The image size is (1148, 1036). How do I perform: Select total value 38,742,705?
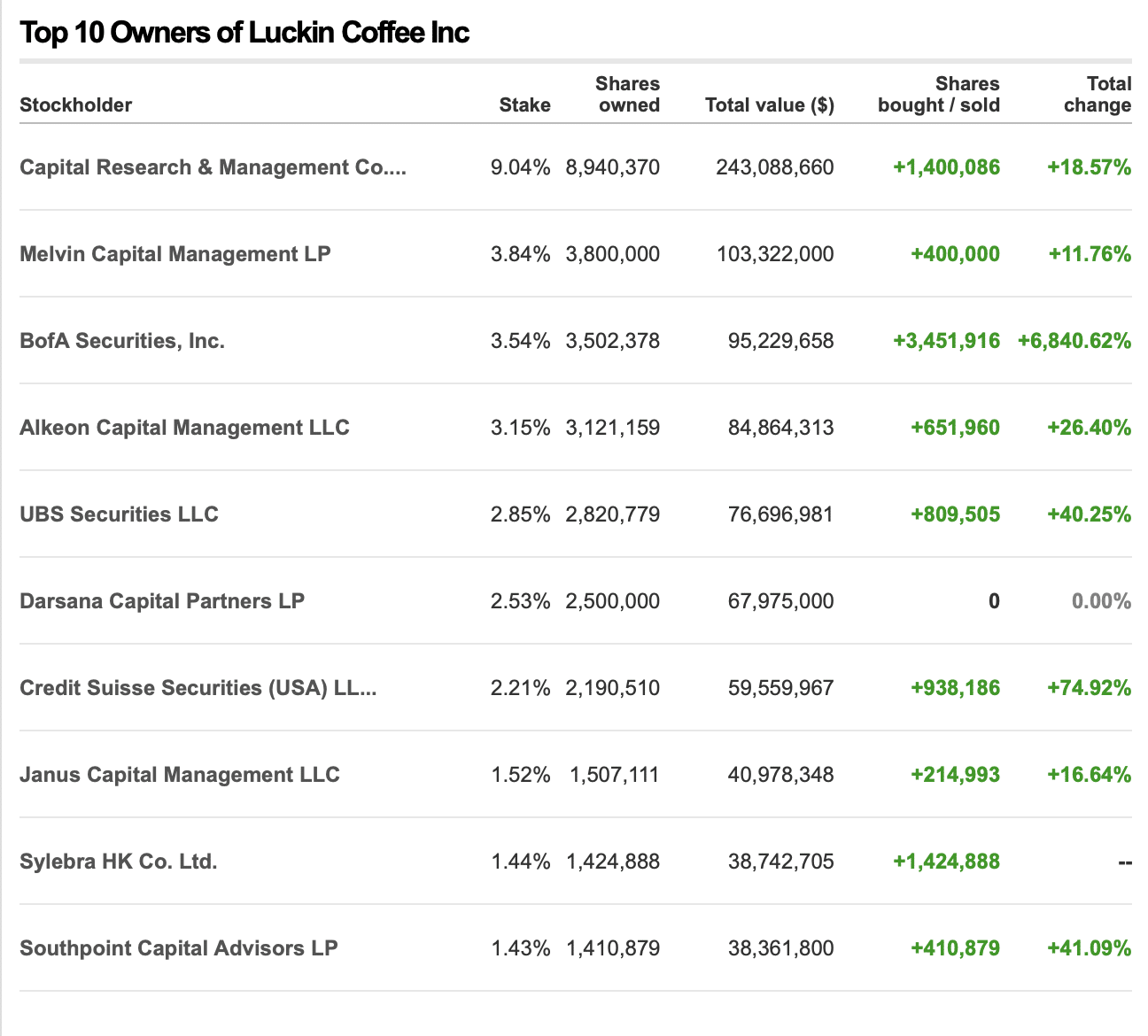tap(781, 862)
